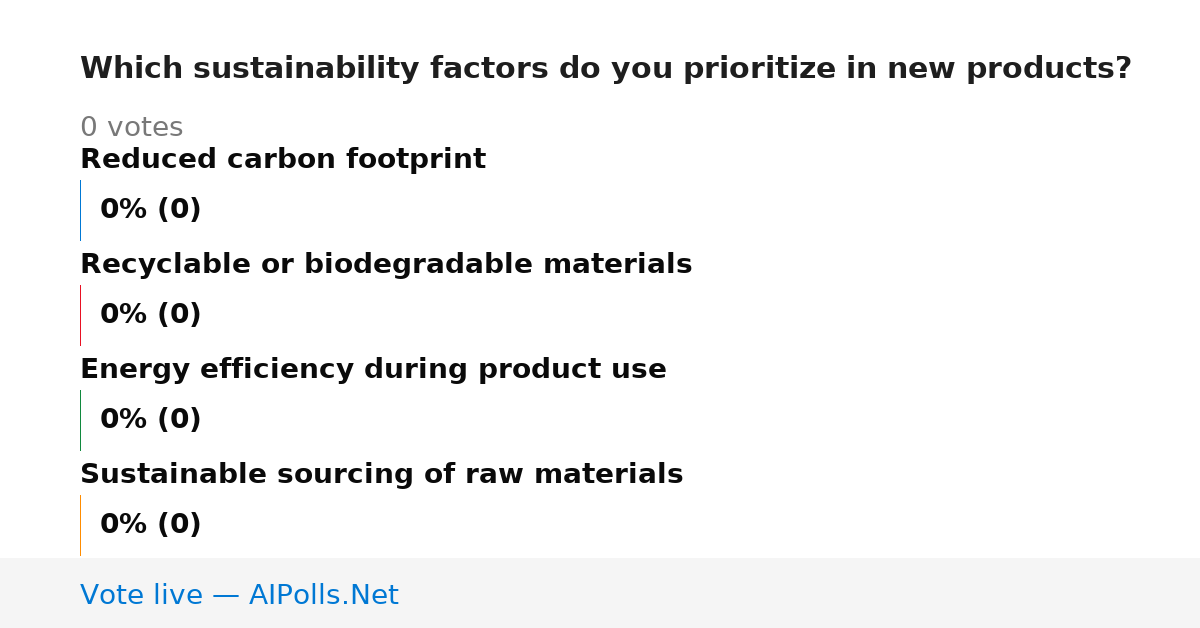Click the word AIPolls.Net in the footer

(x=324, y=595)
